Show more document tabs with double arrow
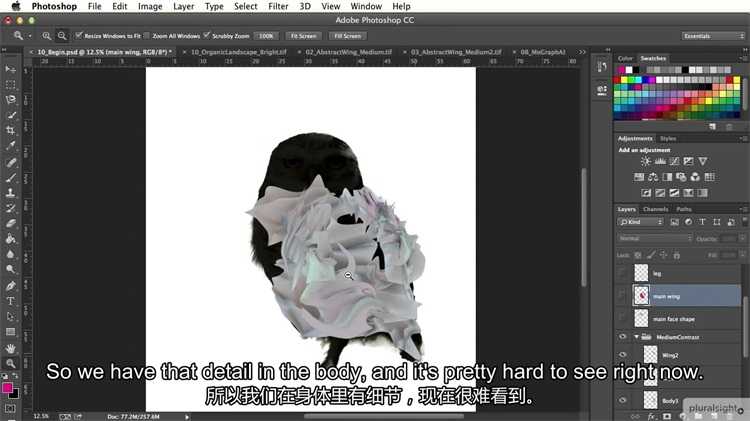750x421 pixels. click(582, 52)
